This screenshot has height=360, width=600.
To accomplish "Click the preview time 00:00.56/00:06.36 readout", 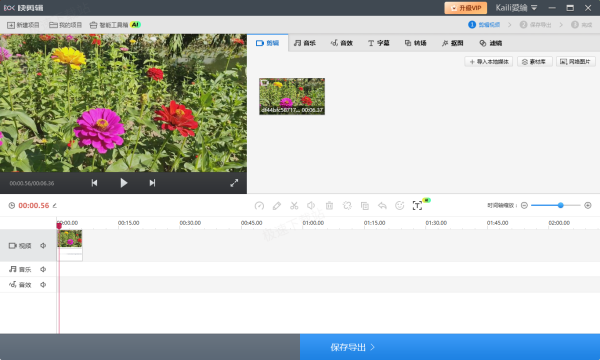I will click(32, 183).
